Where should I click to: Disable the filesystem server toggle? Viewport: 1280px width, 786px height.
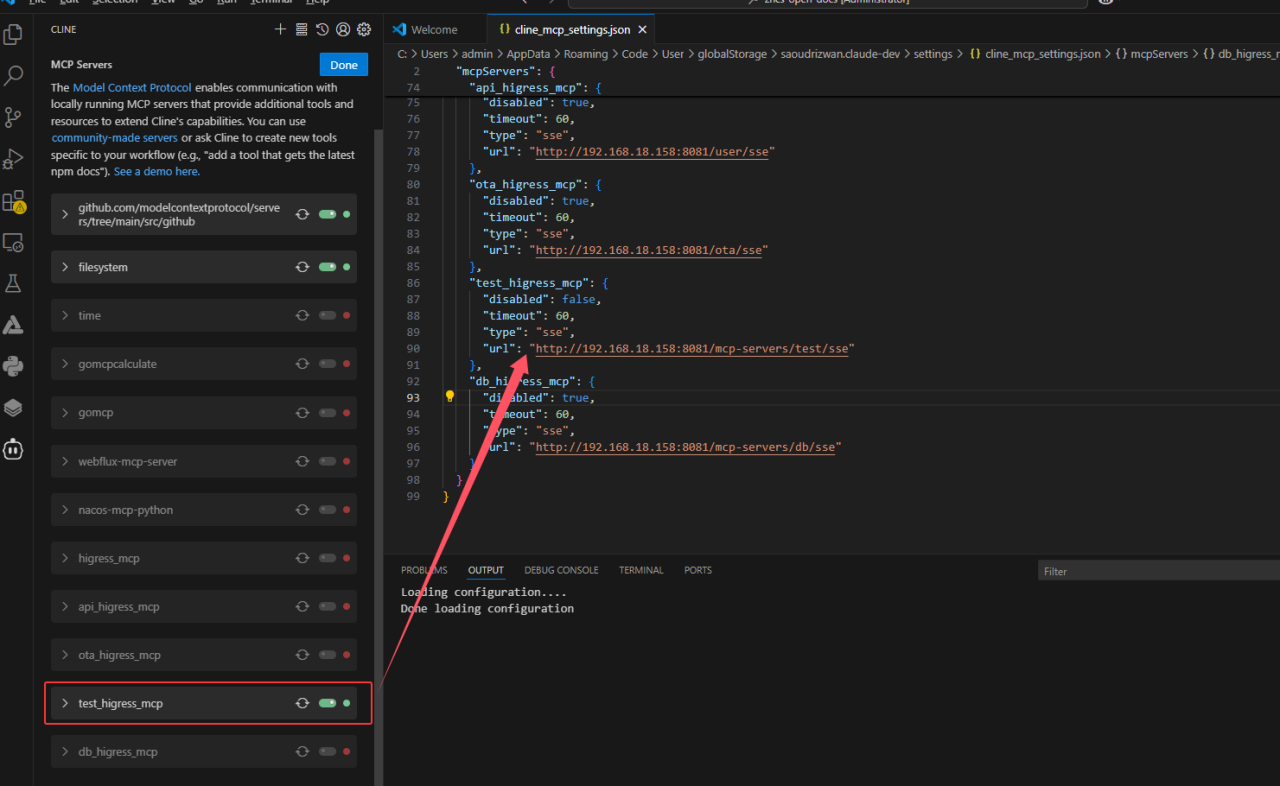click(x=327, y=267)
